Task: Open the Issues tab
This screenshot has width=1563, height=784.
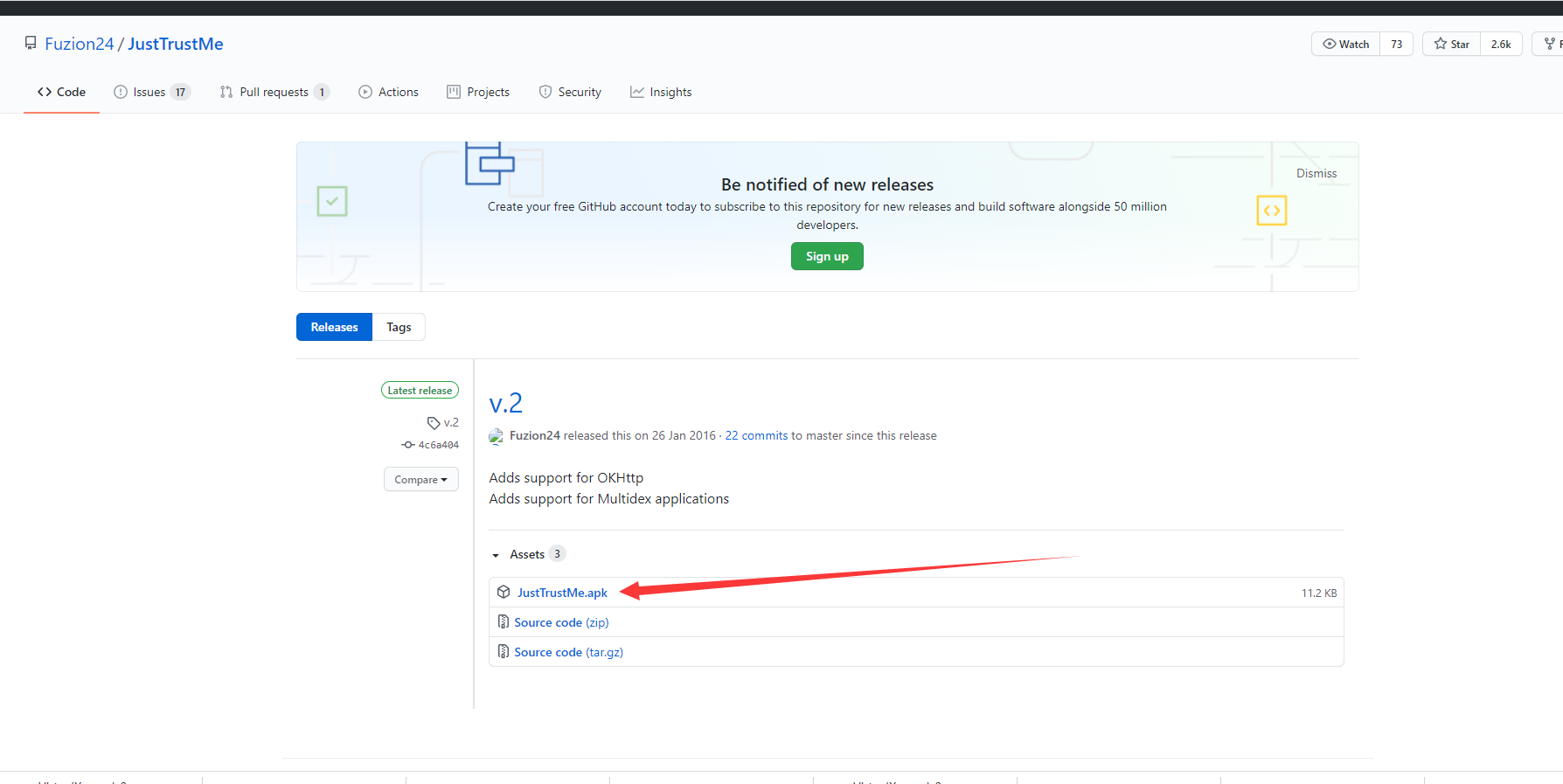Action: [149, 92]
